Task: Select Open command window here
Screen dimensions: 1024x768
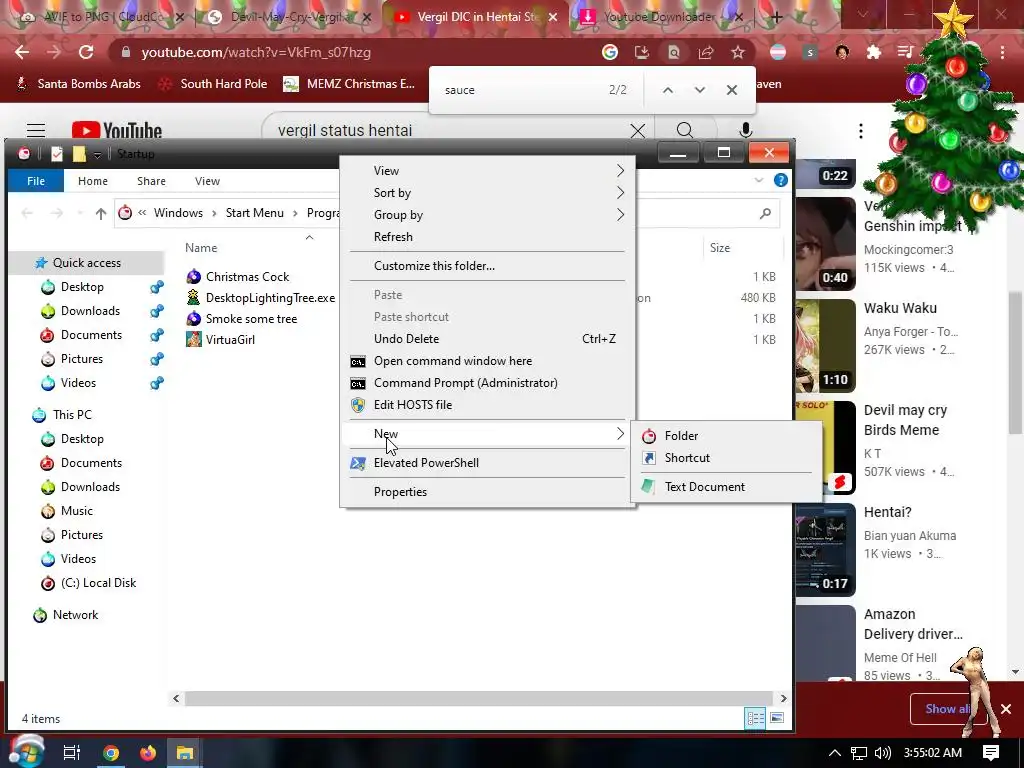Action: (x=488, y=361)
